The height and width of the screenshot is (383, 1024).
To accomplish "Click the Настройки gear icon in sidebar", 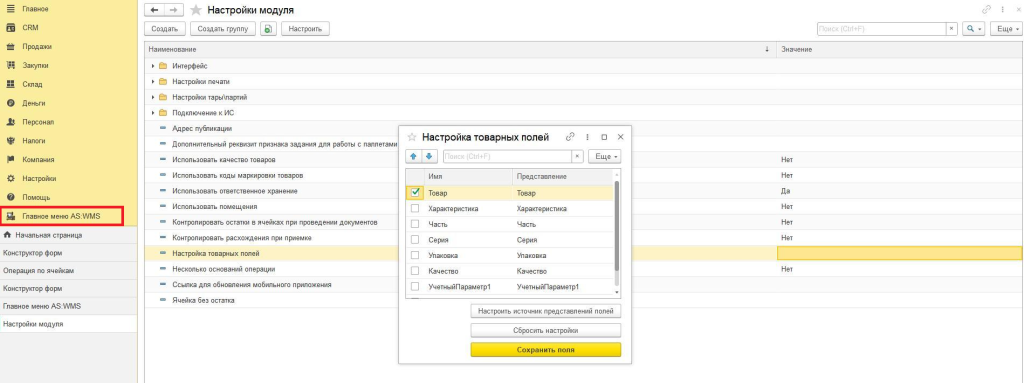I will coord(10,178).
